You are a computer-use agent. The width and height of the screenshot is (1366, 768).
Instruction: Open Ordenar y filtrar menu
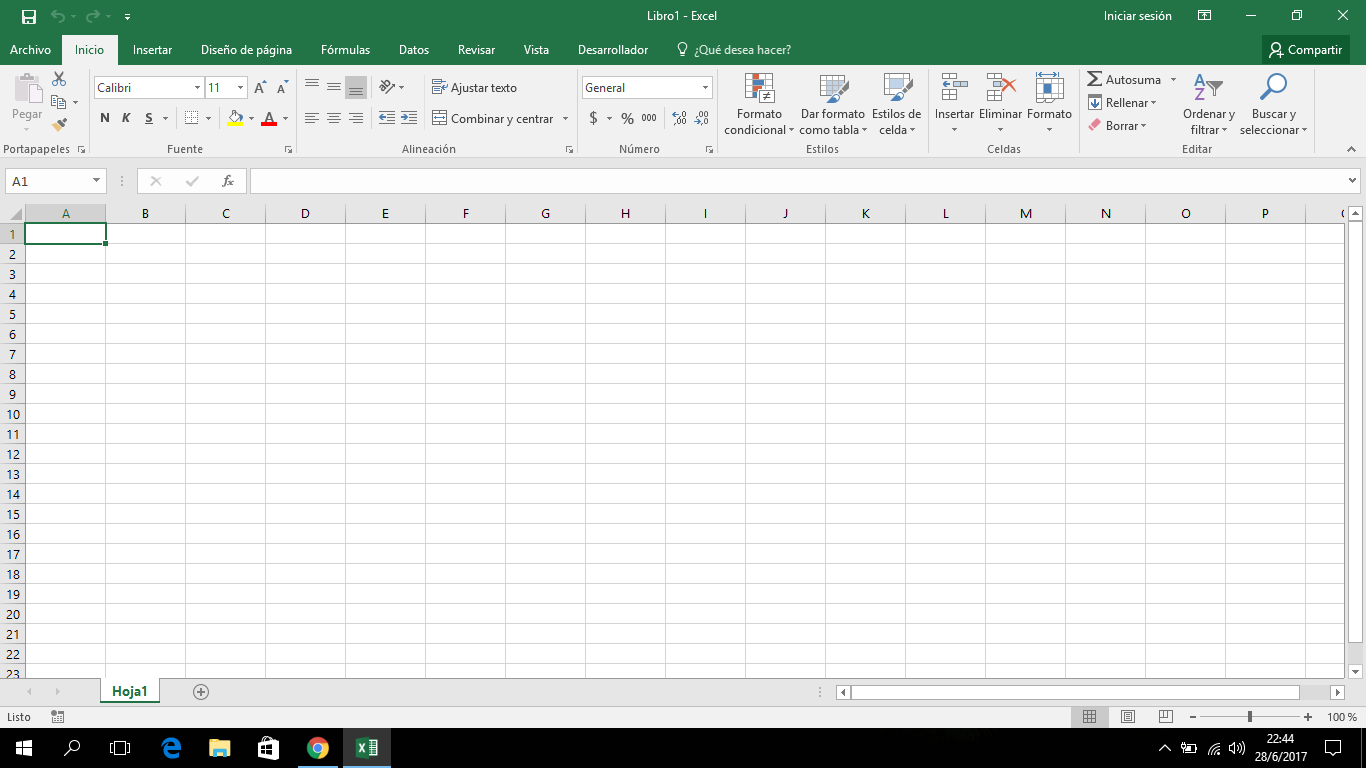pyautogui.click(x=1209, y=105)
